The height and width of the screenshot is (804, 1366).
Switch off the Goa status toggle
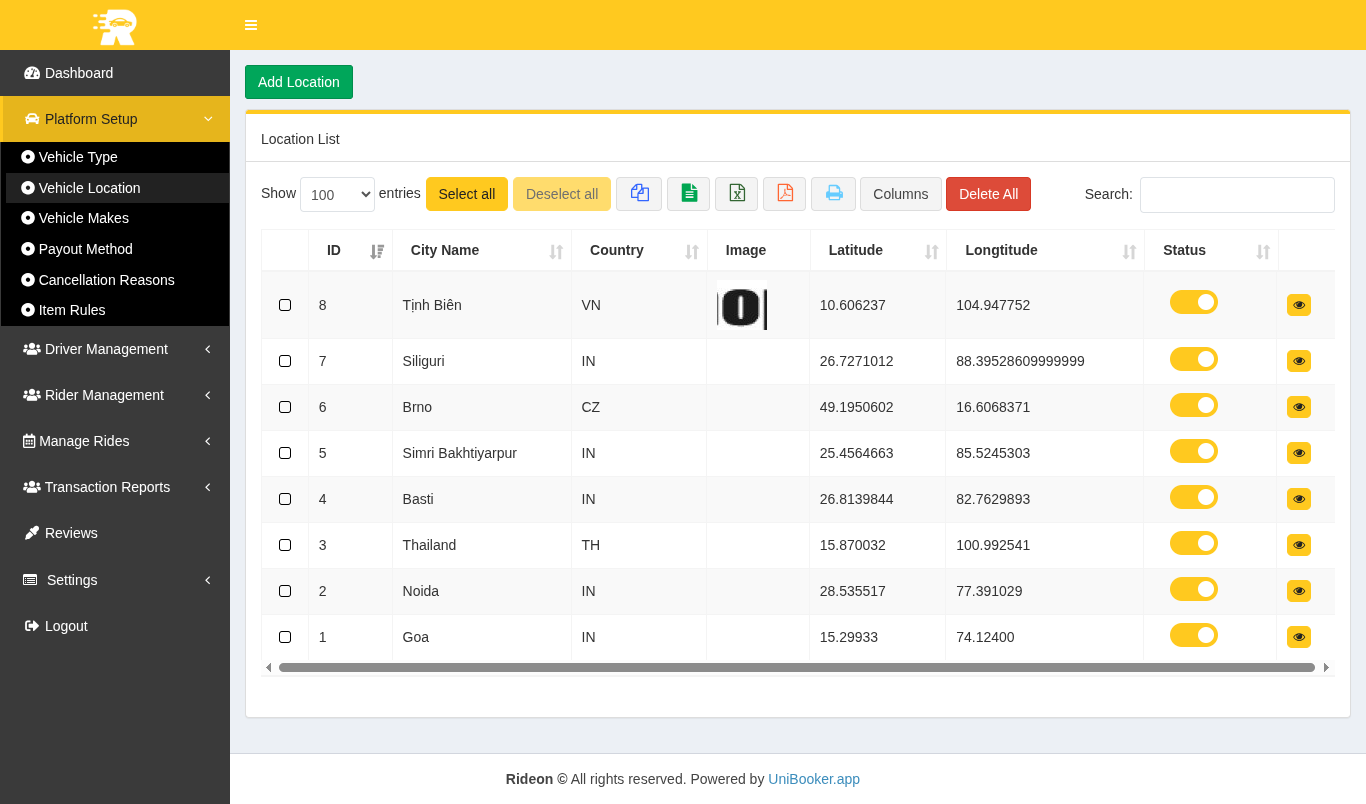pos(1193,635)
